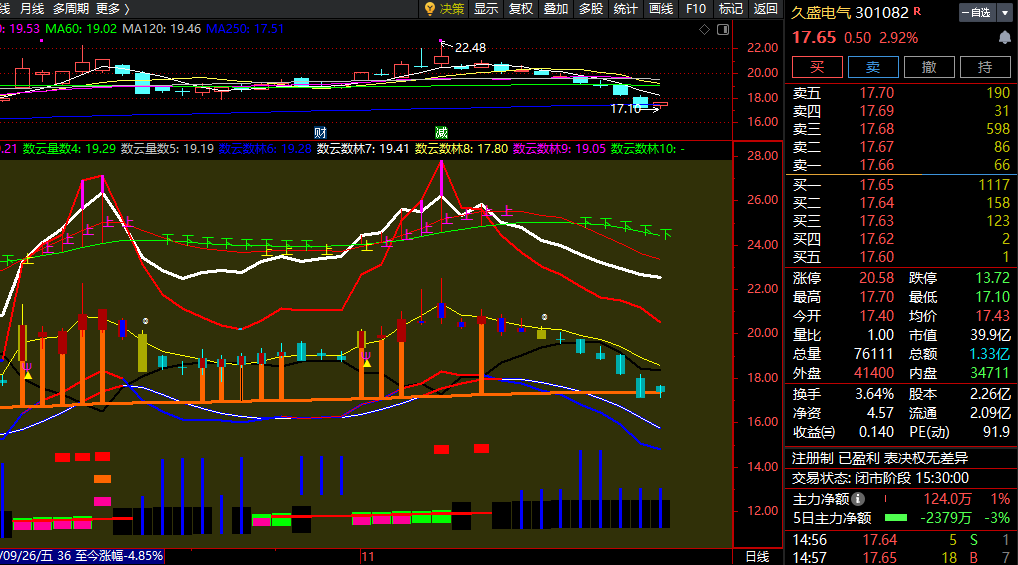Image resolution: width=1018 pixels, height=565 pixels.
Task: Toggle the chart side panel layout icon
Action: [723, 29]
